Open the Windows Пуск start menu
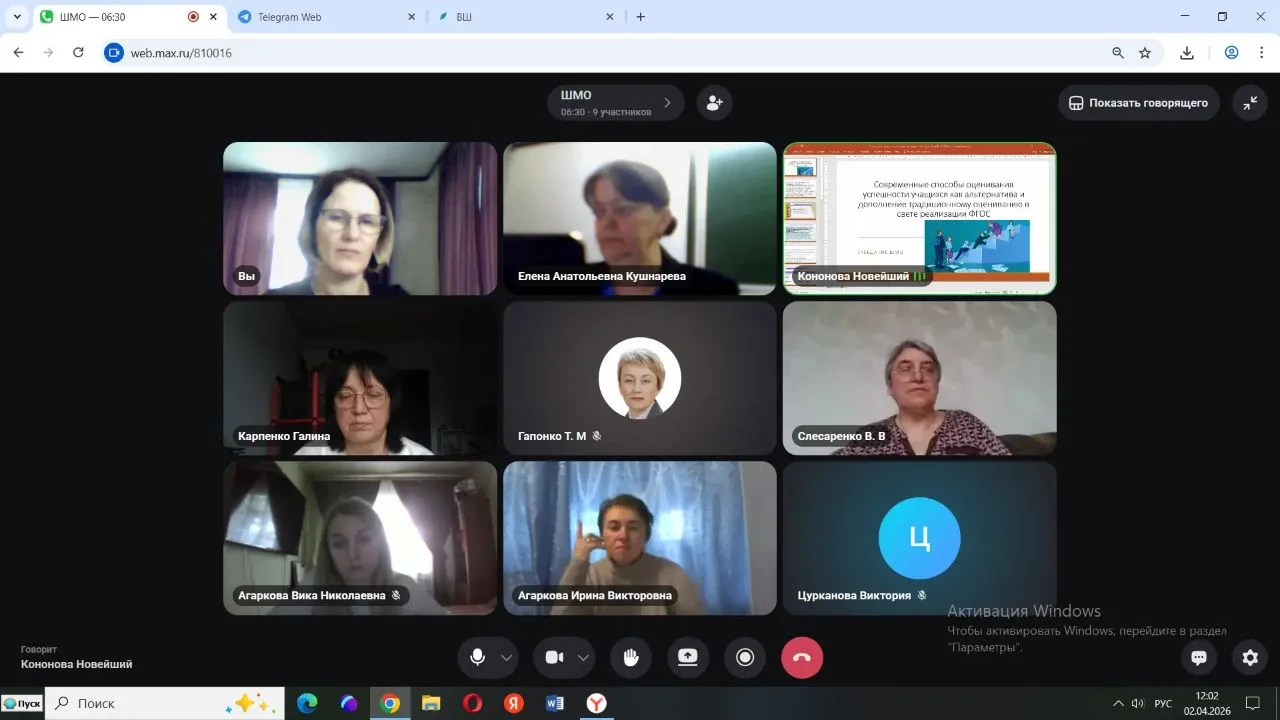 pyautogui.click(x=22, y=703)
